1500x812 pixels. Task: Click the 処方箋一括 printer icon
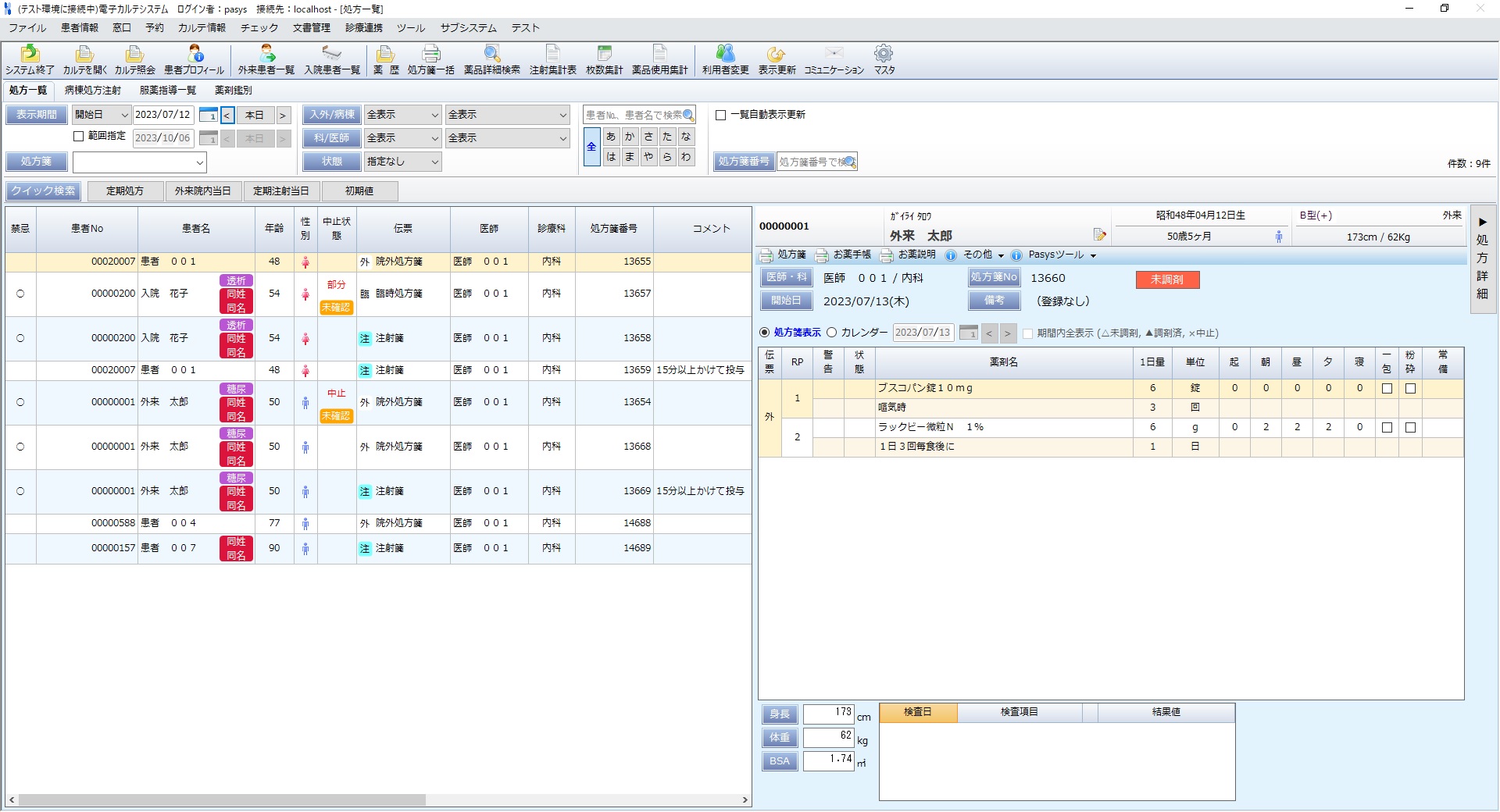(430, 54)
